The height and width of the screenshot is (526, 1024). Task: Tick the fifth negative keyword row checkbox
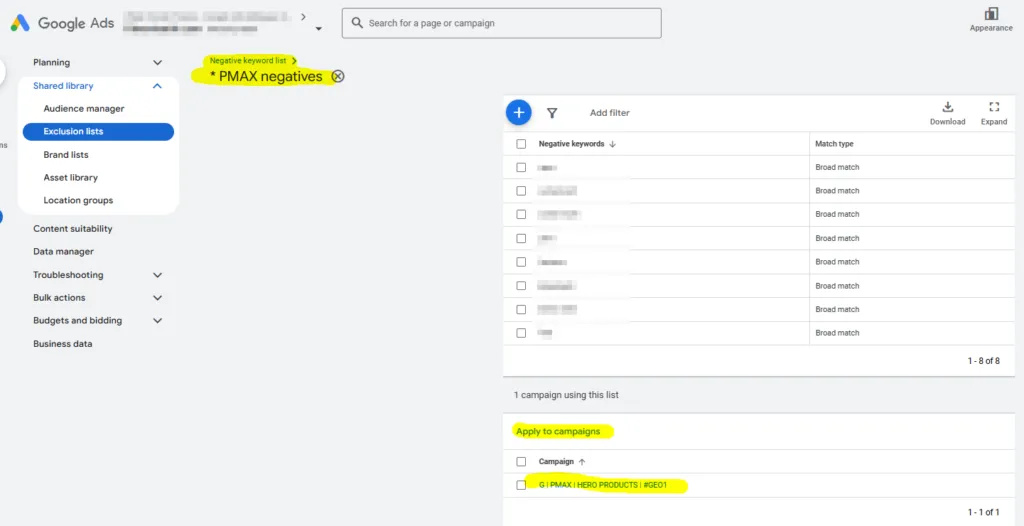pyautogui.click(x=521, y=262)
